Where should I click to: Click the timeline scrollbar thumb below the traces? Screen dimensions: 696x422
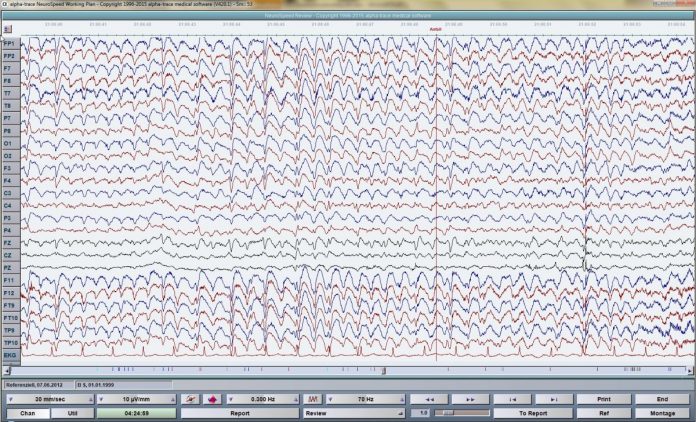pos(384,370)
